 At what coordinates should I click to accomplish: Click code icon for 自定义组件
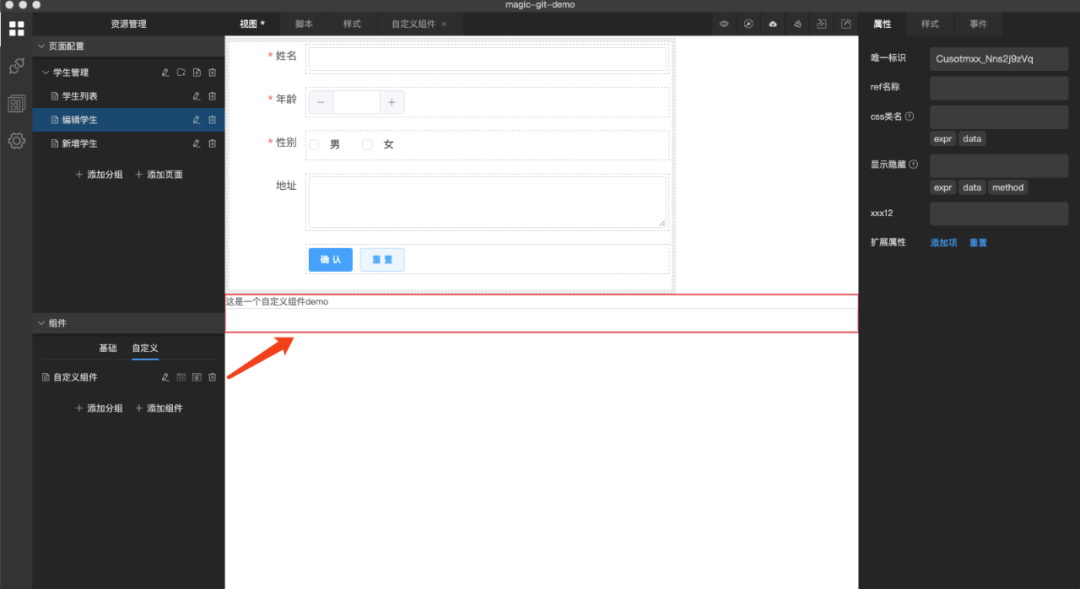(x=181, y=378)
